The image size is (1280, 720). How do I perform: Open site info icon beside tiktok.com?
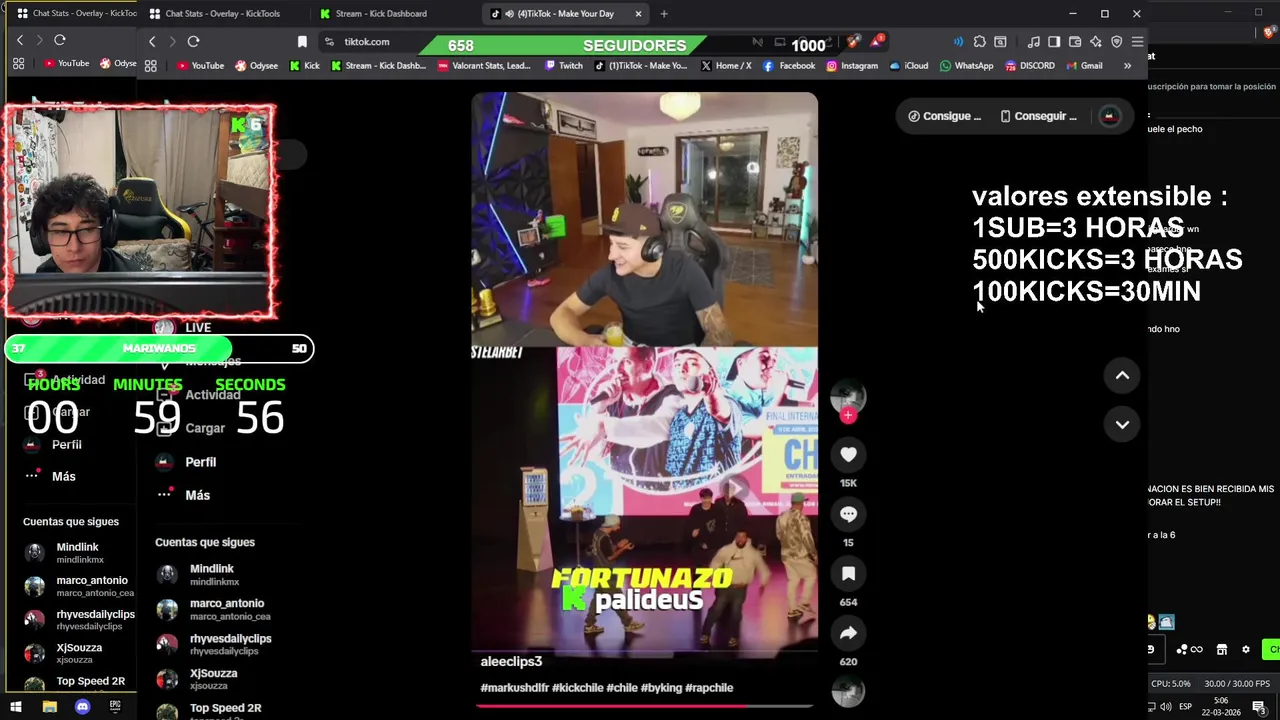(329, 42)
